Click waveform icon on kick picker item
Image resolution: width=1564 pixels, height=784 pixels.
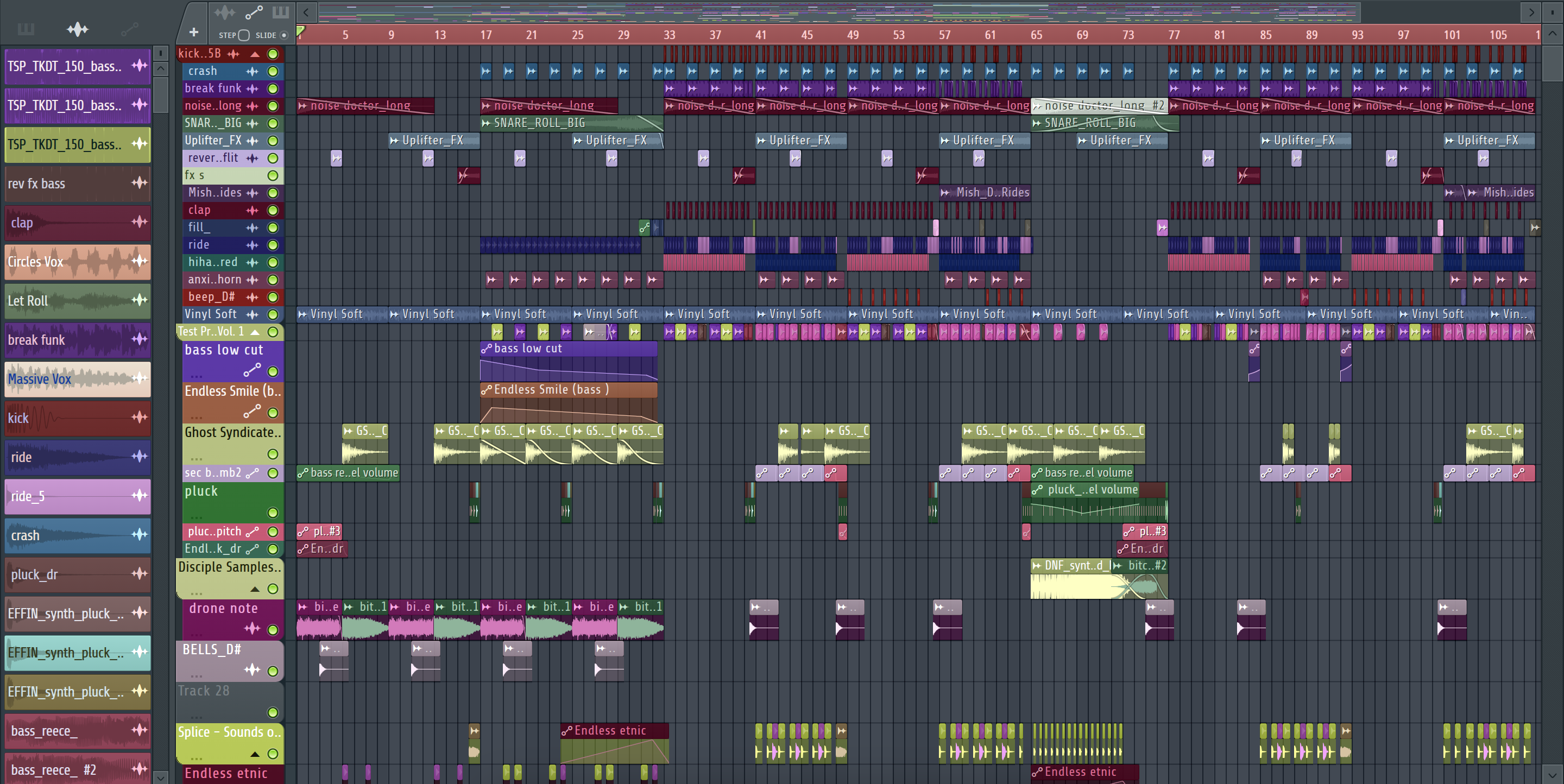point(140,417)
